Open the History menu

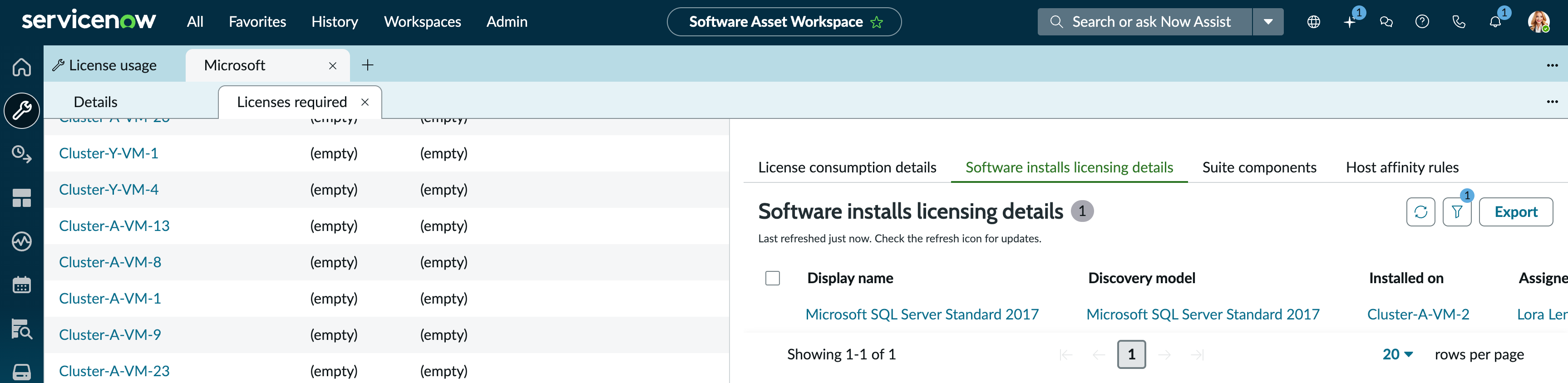(x=335, y=22)
